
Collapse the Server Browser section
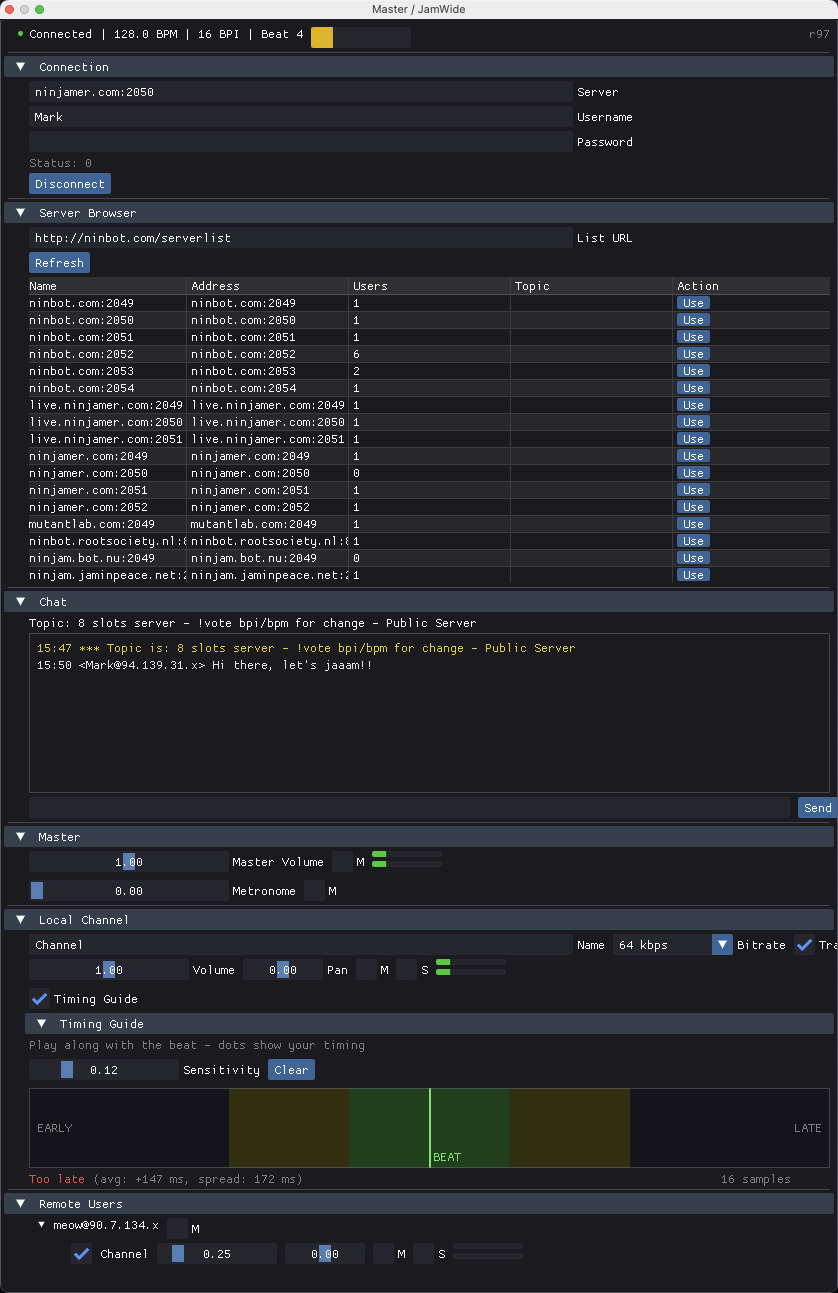pyautogui.click(x=20, y=212)
